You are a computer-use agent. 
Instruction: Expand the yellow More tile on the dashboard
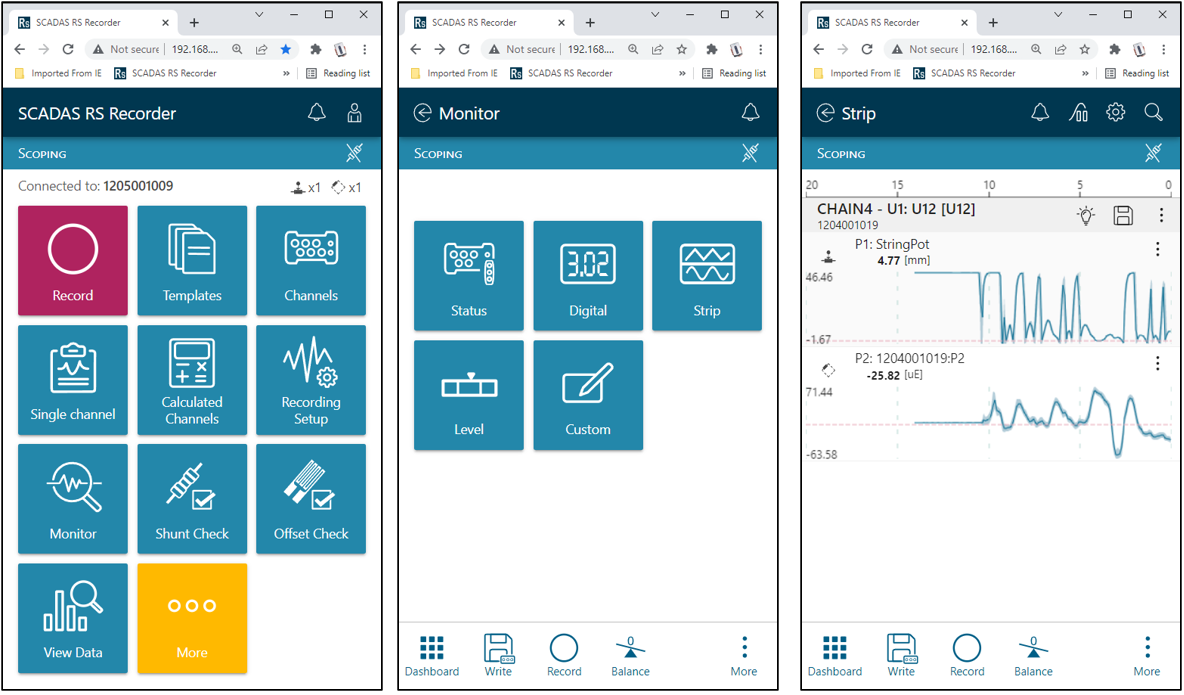point(192,617)
